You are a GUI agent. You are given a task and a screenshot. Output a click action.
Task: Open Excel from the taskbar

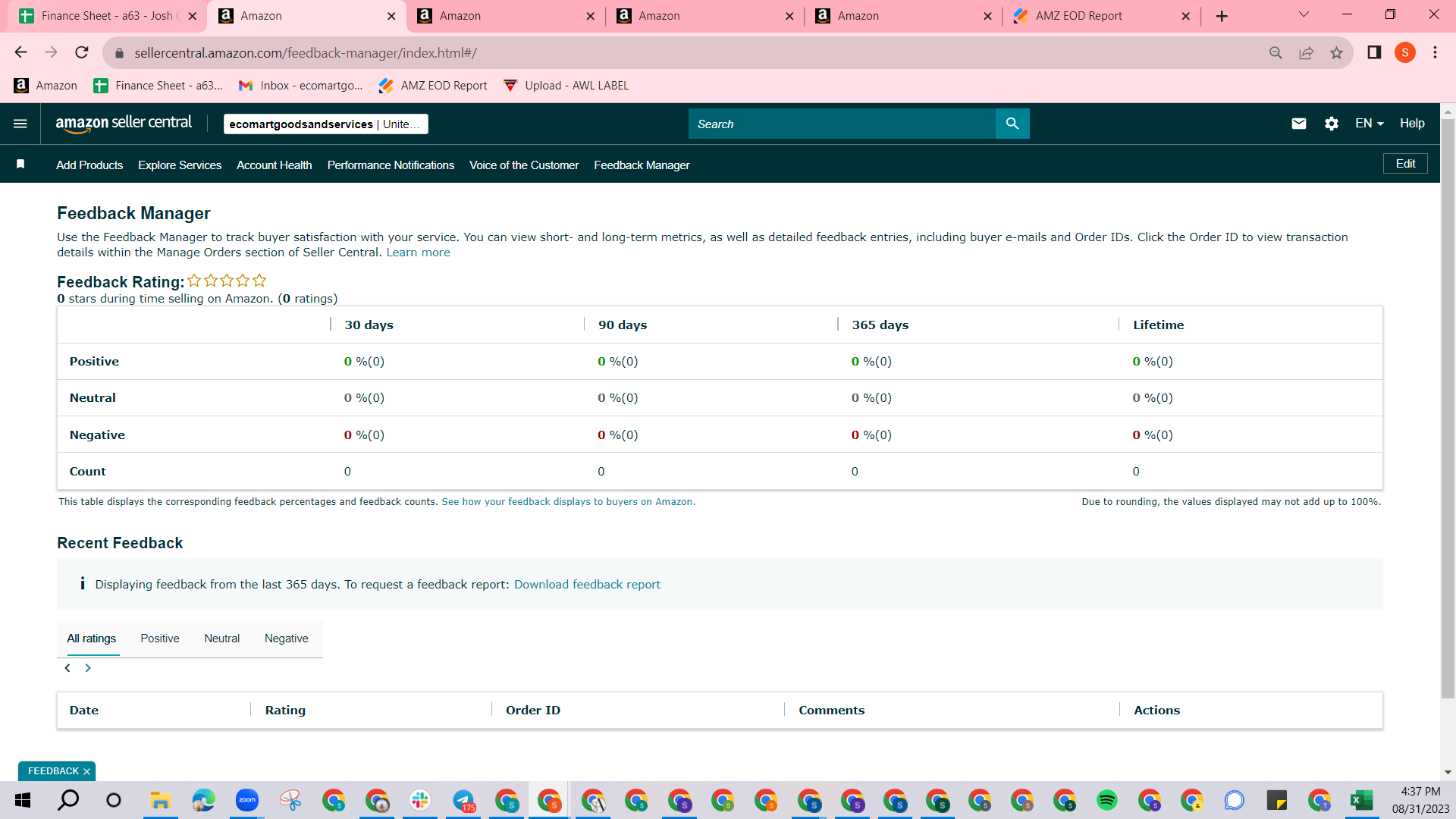(1362, 800)
